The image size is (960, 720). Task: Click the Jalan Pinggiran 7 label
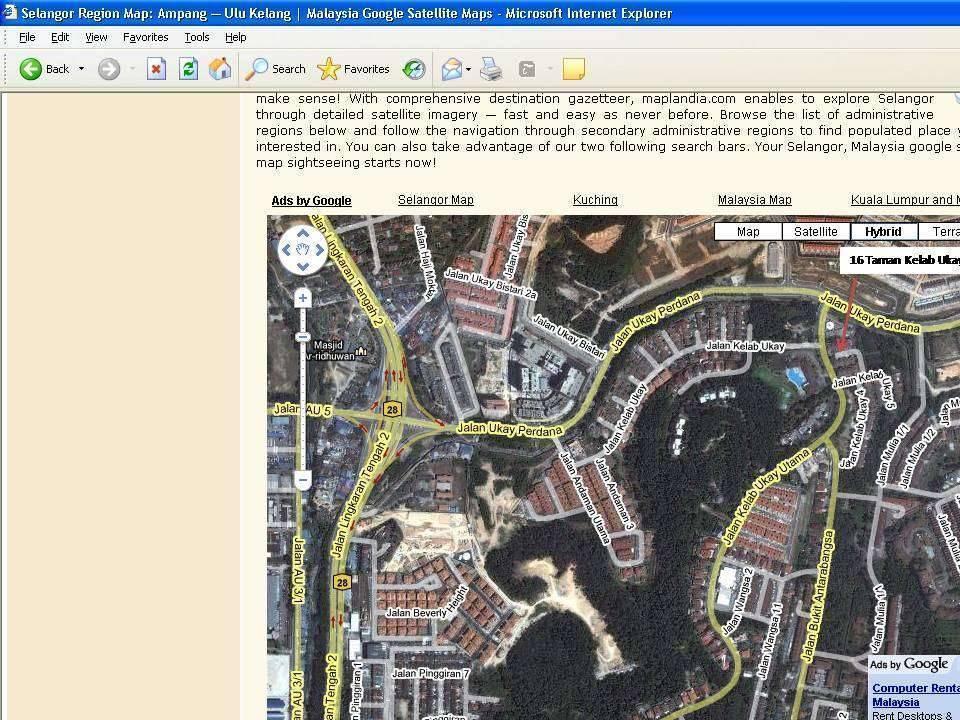pyautogui.click(x=430, y=673)
